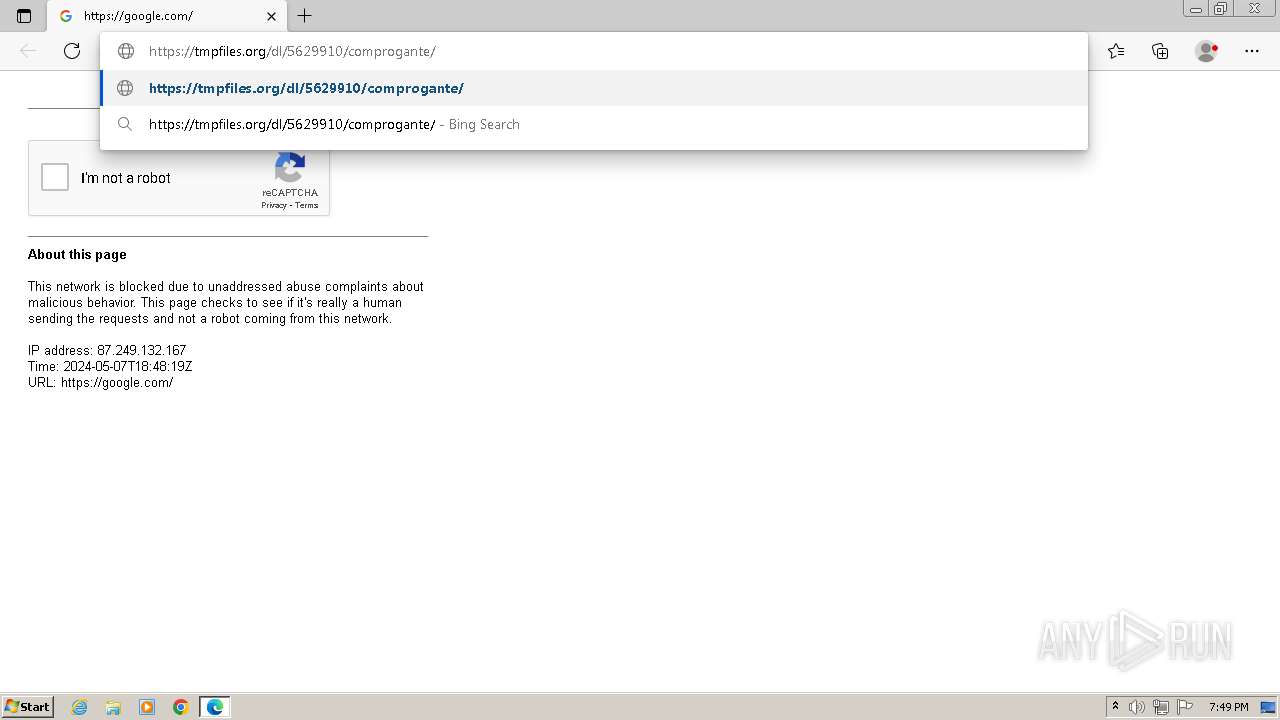This screenshot has width=1280, height=720.
Task: Click the Show desktop tray icon
Action: pyautogui.click(x=1268, y=707)
